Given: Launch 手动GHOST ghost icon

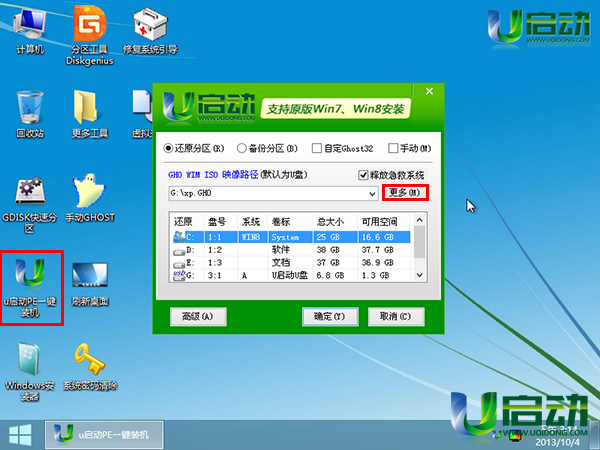Looking at the screenshot, I should (90, 198).
